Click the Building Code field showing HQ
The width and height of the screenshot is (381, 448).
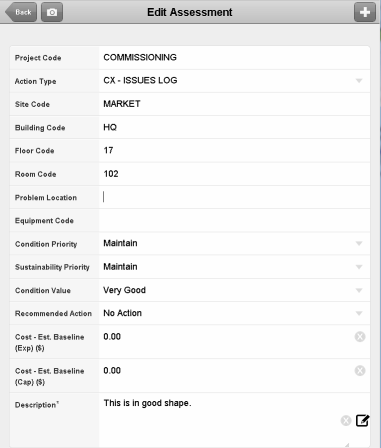tap(234, 127)
